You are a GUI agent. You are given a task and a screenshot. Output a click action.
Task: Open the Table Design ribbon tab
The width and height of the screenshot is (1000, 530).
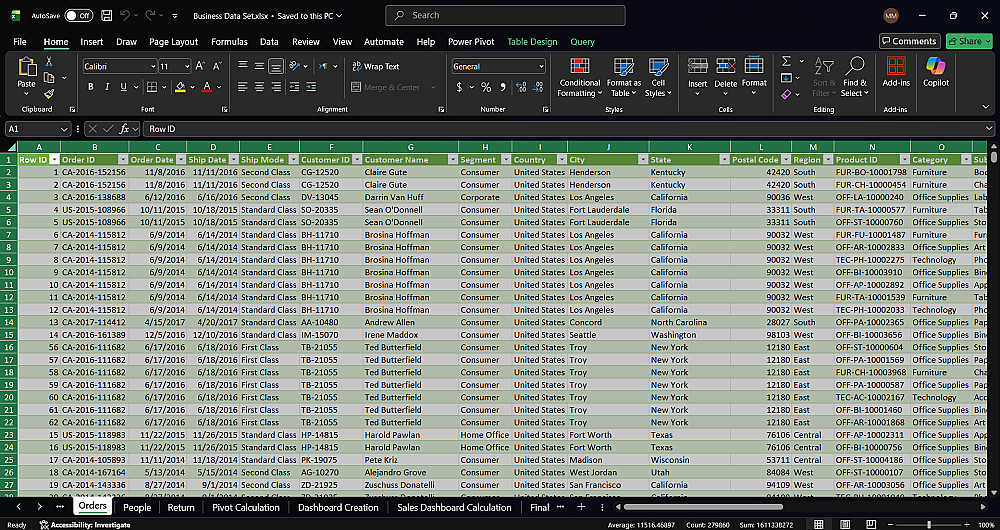tap(532, 42)
